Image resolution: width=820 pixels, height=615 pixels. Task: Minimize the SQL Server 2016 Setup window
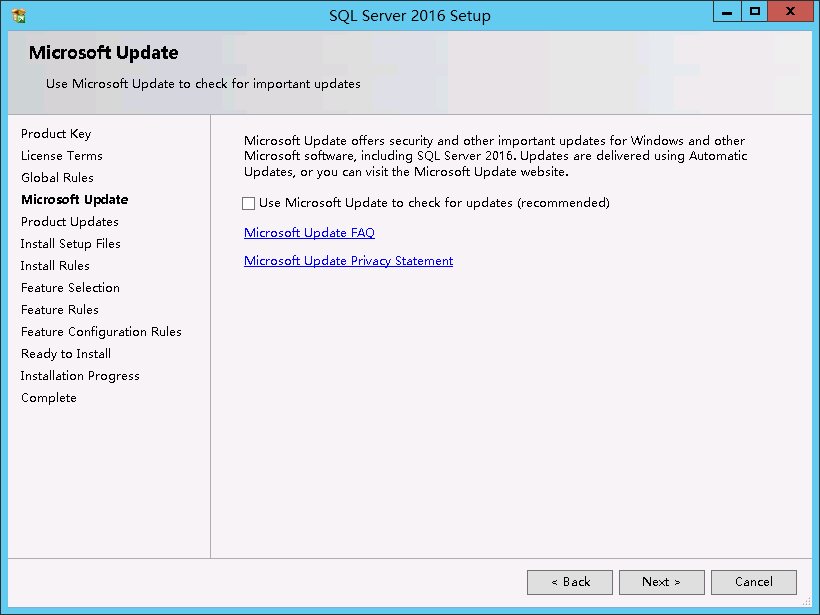[727, 12]
